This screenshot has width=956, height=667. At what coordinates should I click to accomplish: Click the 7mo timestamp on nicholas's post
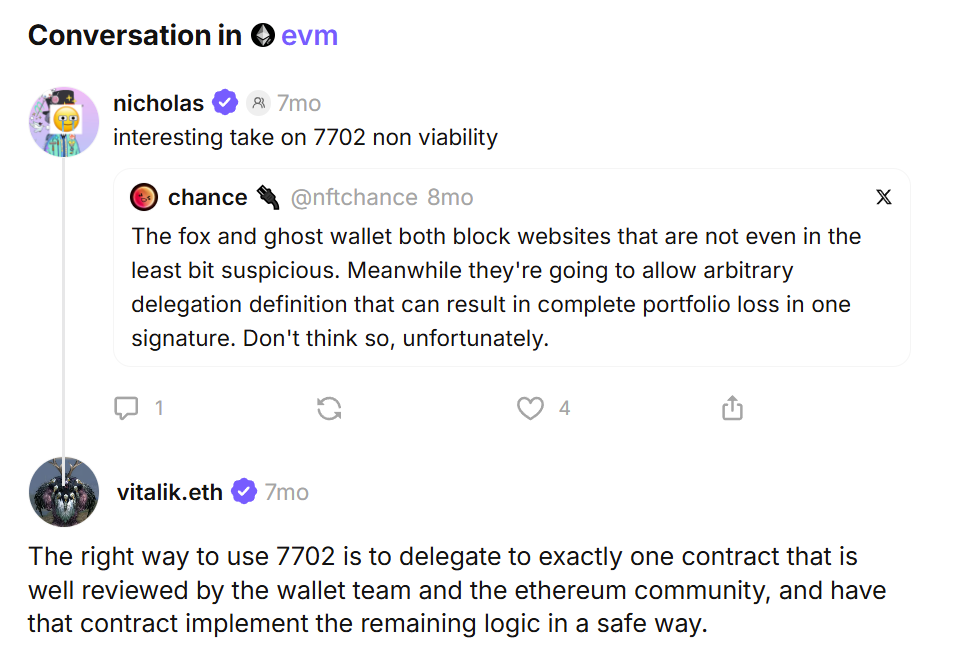coord(298,103)
